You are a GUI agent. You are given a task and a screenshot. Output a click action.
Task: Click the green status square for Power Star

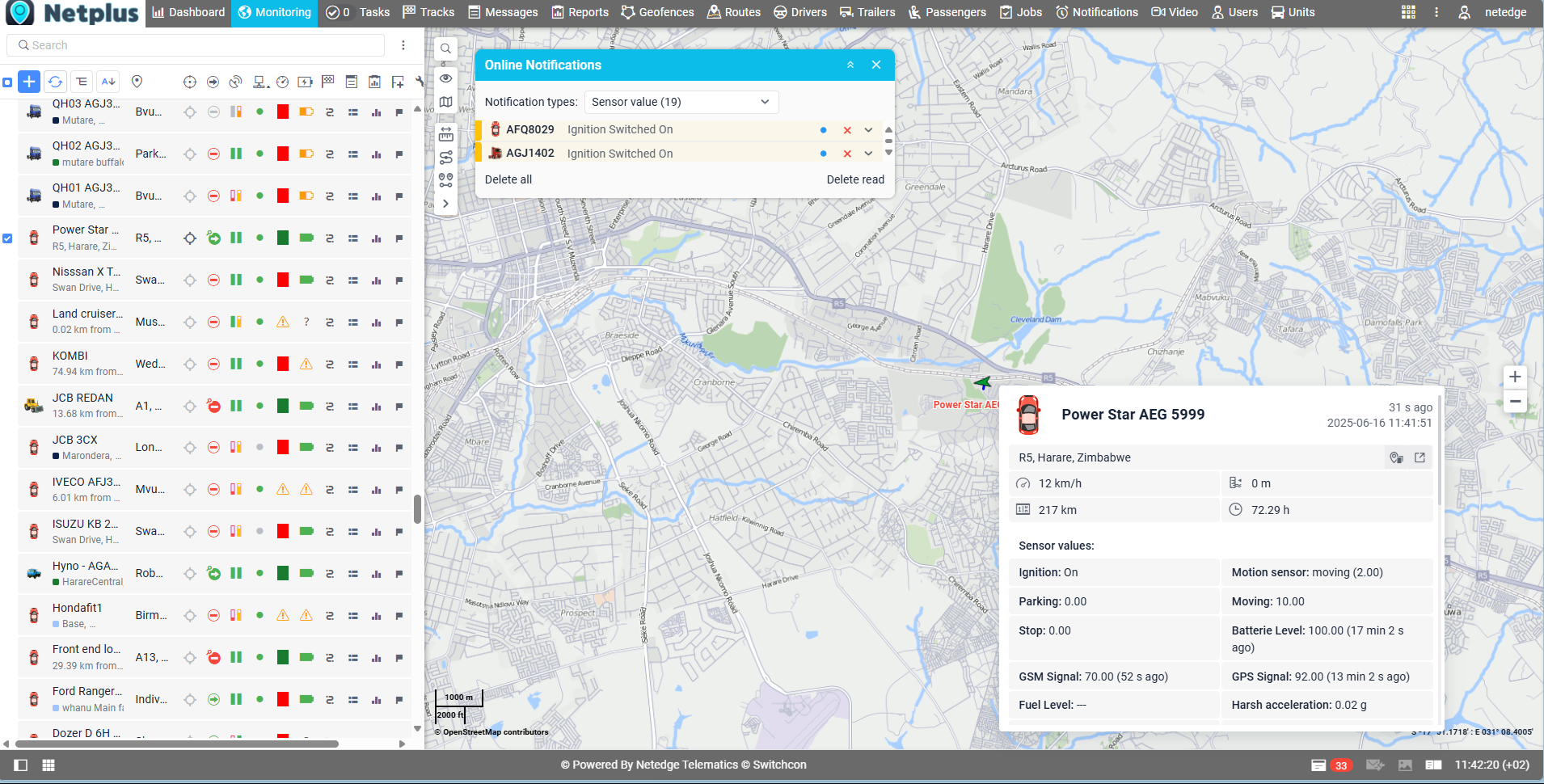[x=283, y=238]
